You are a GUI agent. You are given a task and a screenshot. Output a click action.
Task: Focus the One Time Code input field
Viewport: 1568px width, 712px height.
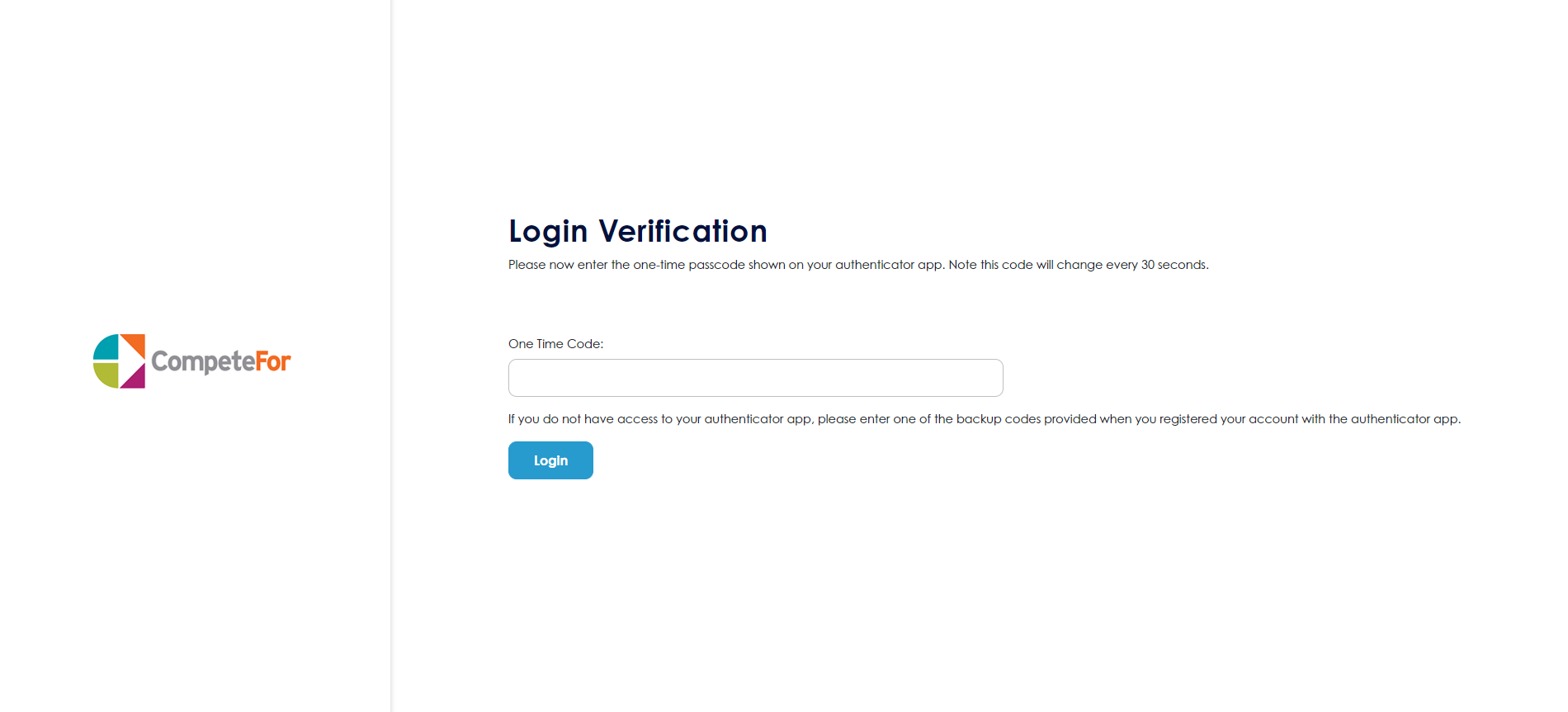coord(755,378)
